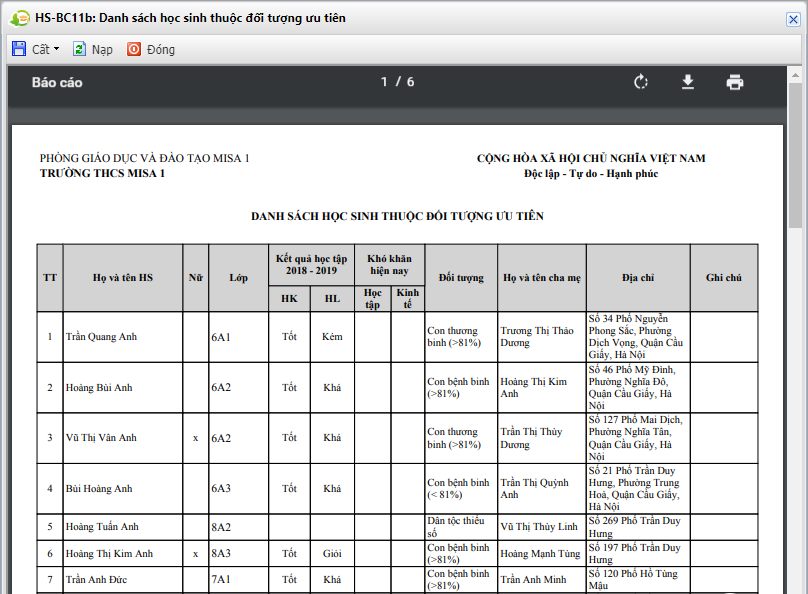
Task: Click the Cất save floppy icon
Action: click(19, 49)
